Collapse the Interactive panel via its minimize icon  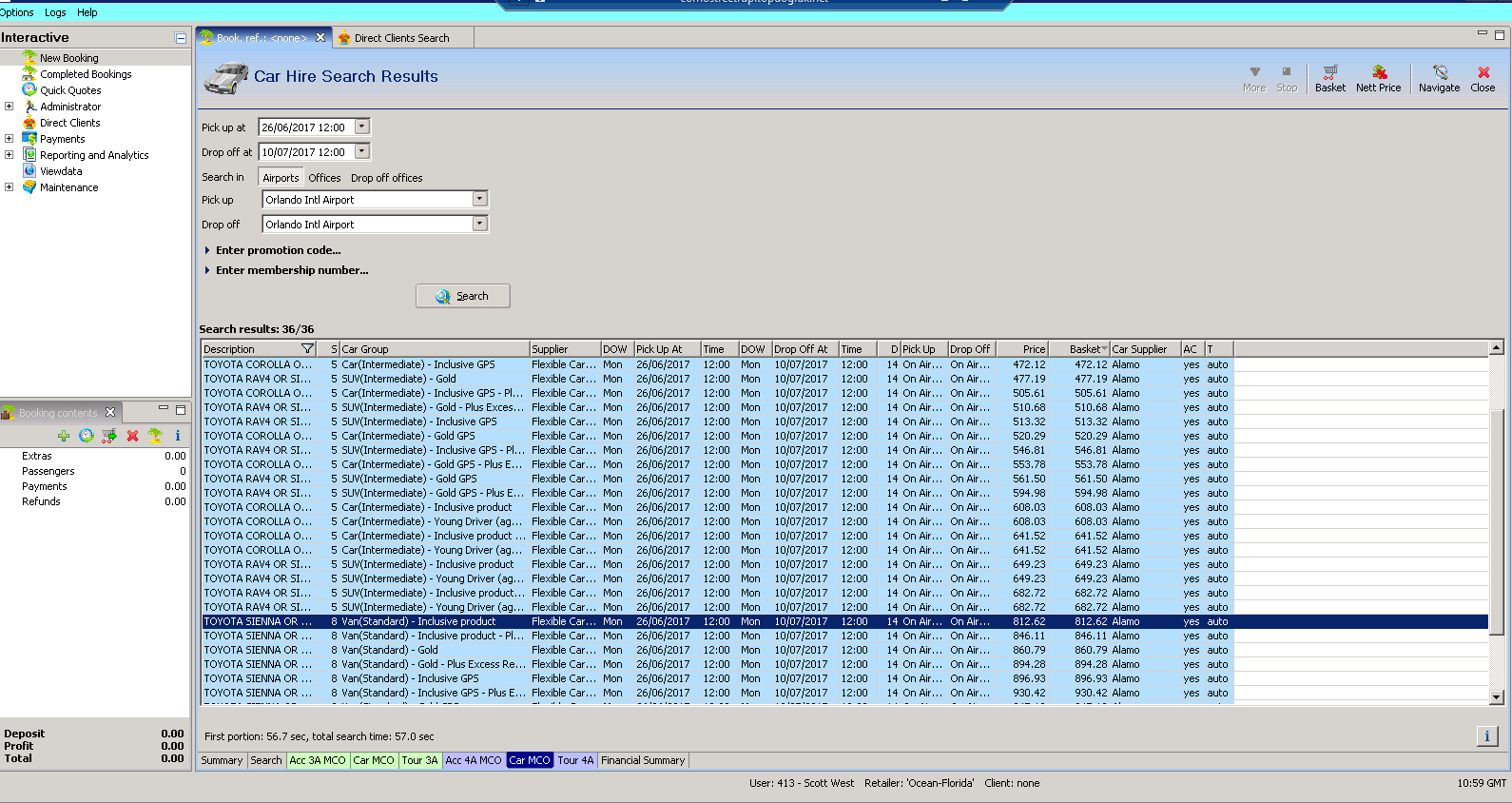181,38
